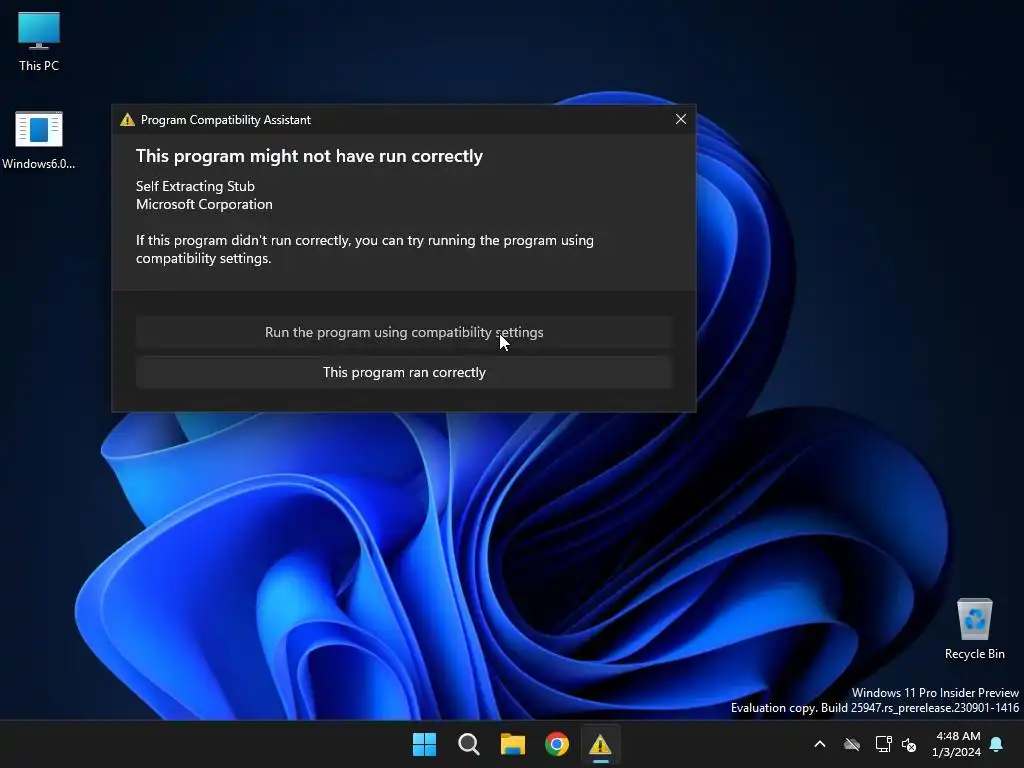Open the network status tray icon
Viewport: 1024px width, 768px height.
pyautogui.click(x=883, y=744)
